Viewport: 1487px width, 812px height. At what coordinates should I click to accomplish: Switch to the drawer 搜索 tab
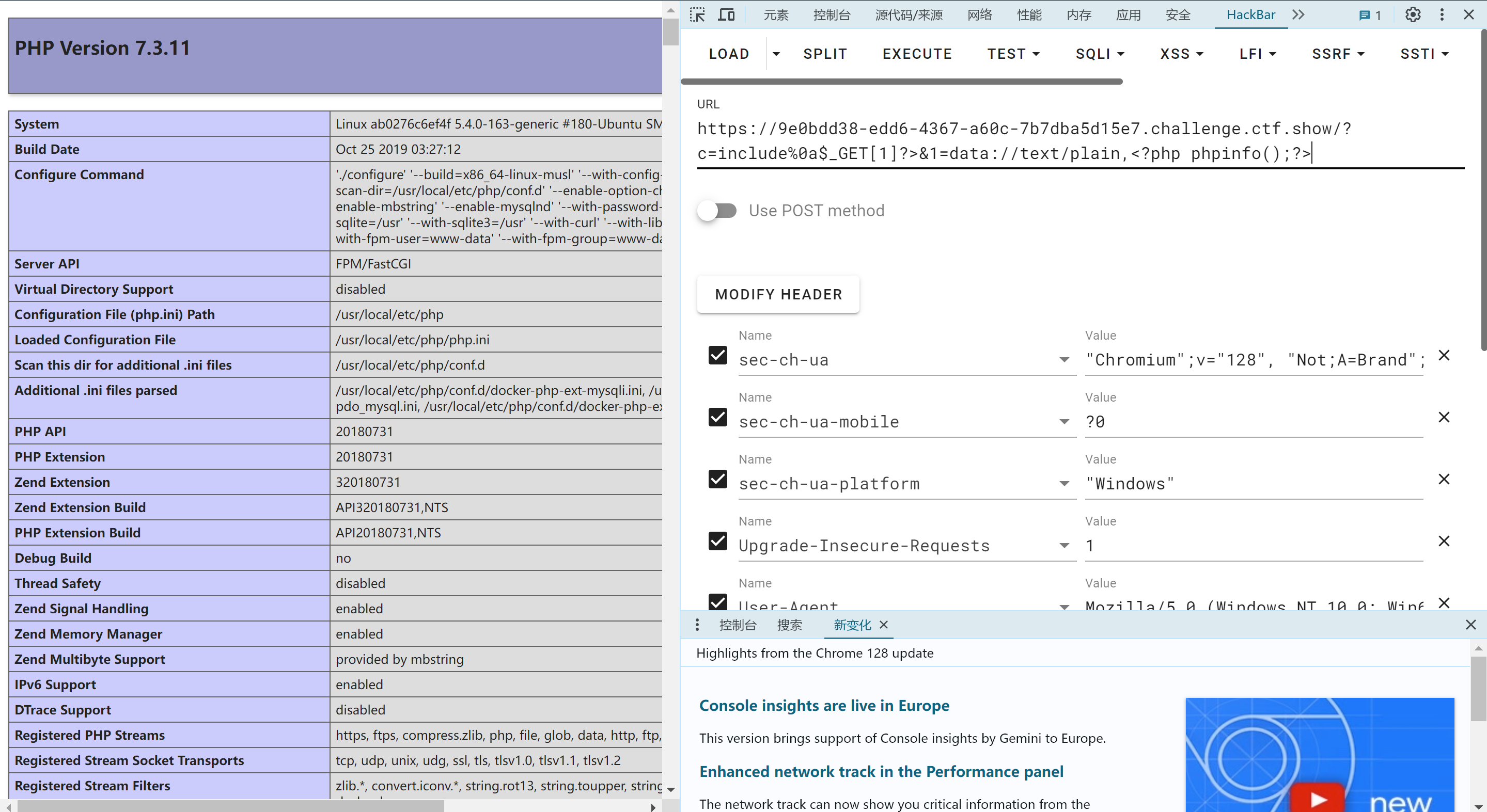[x=789, y=625]
